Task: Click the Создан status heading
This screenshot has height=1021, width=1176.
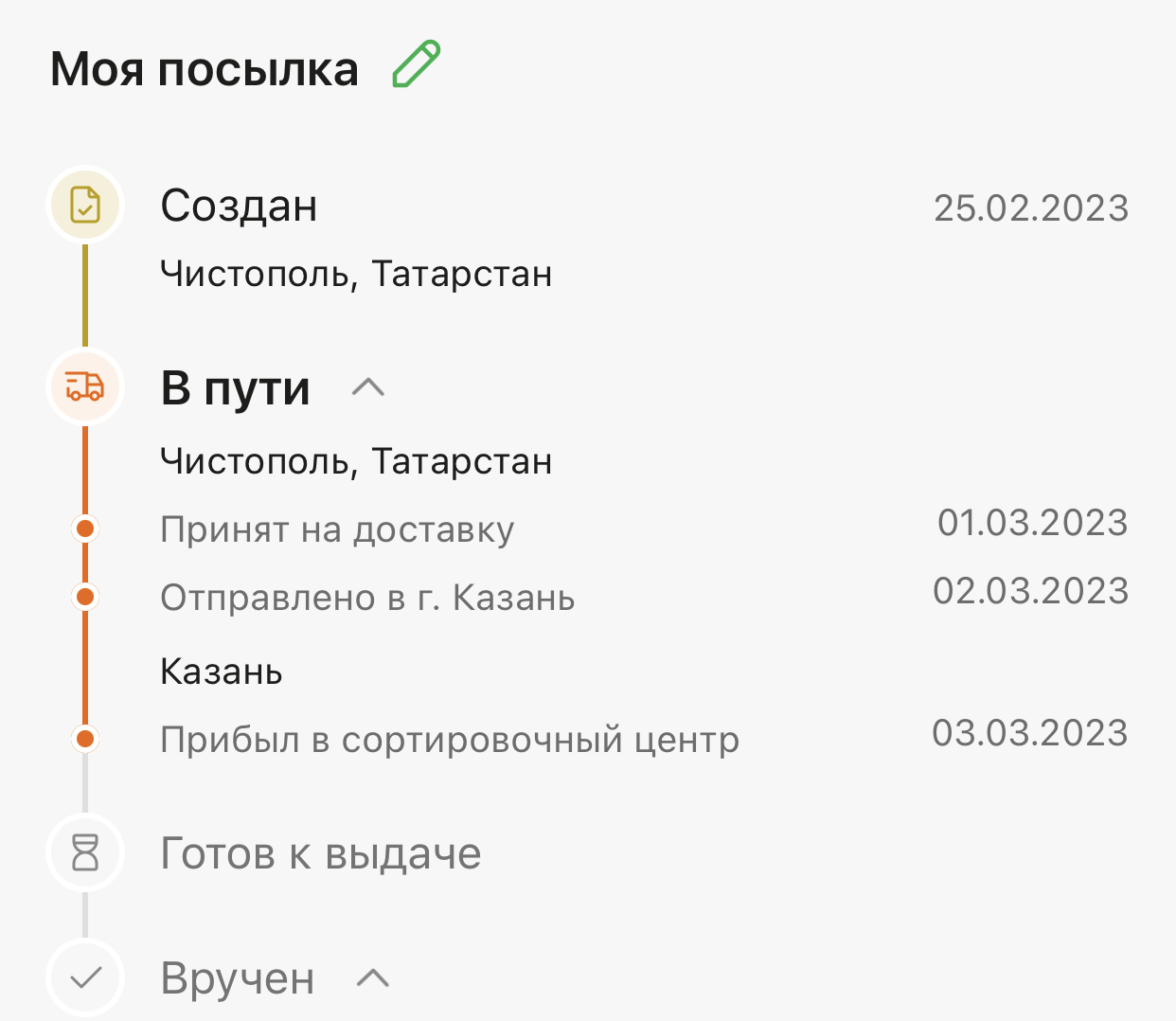Action: [239, 206]
